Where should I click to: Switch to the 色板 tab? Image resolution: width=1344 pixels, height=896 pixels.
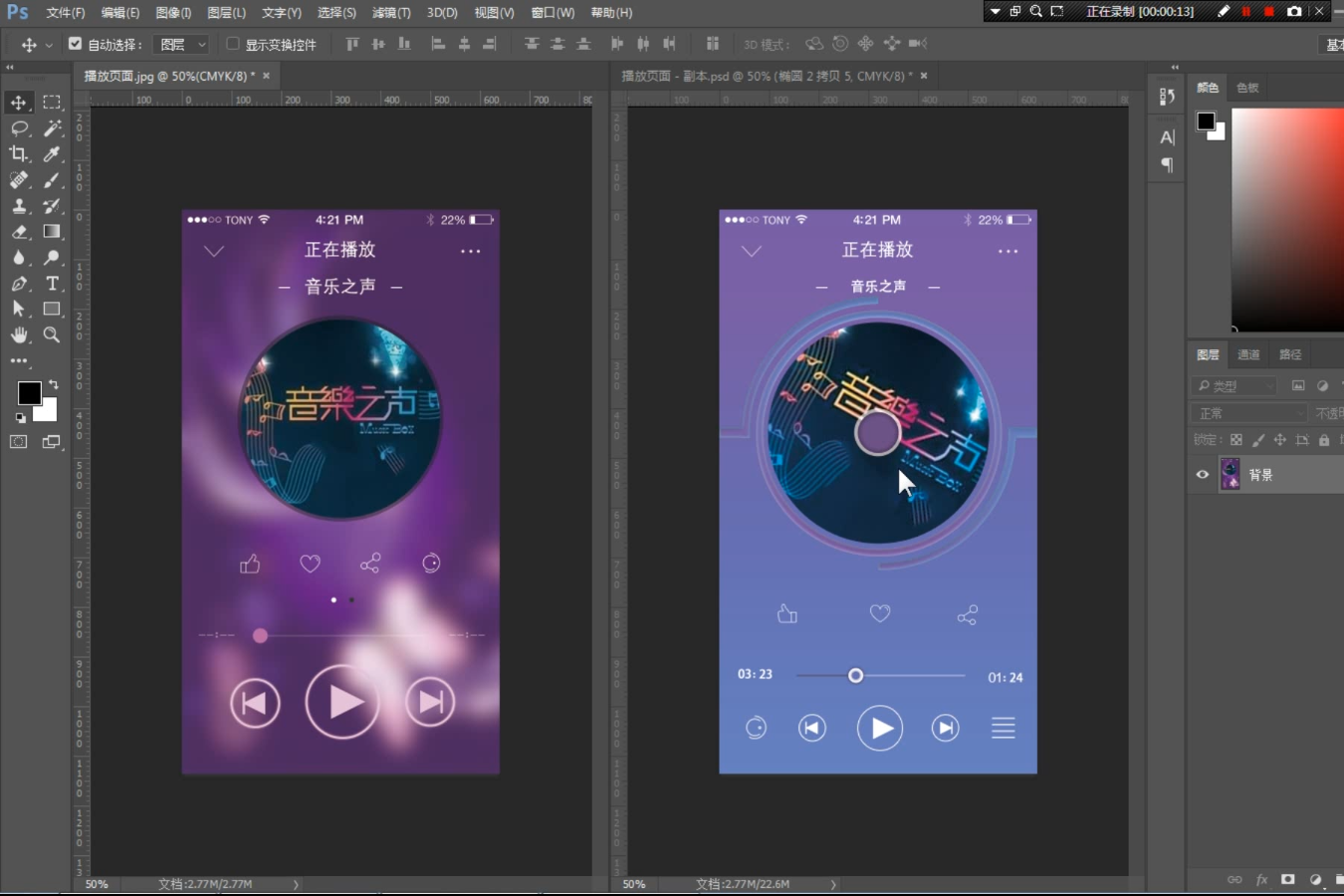click(1247, 88)
